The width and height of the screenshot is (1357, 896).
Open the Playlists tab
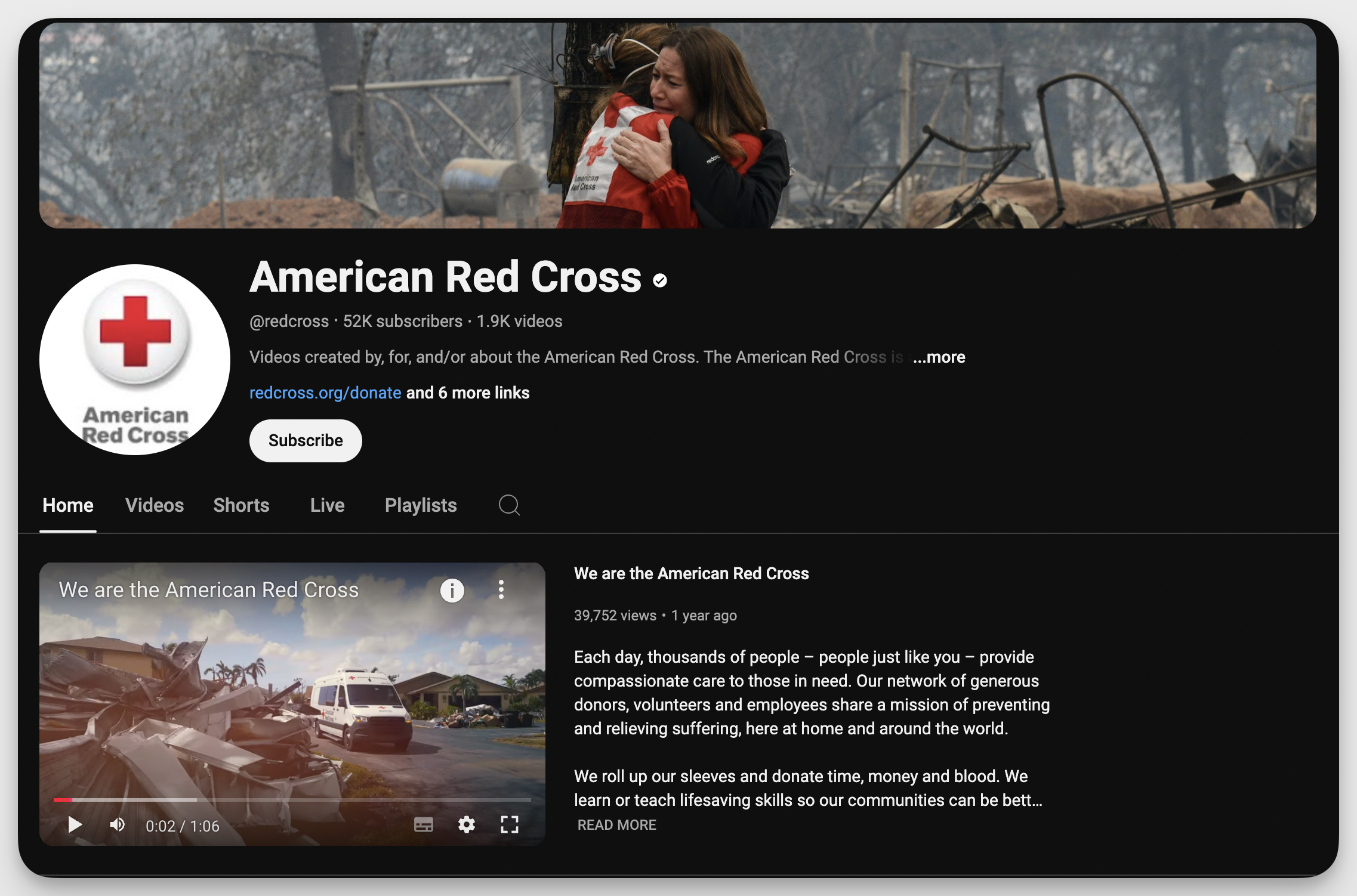tap(421, 505)
